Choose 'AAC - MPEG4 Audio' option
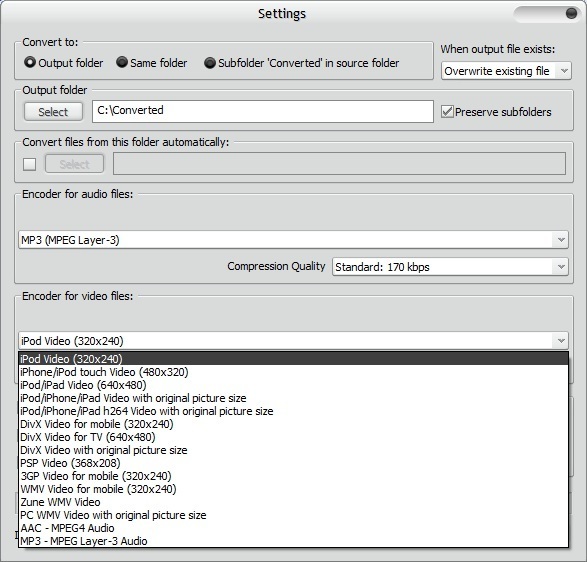Image resolution: width=587 pixels, height=562 pixels. [x=294, y=528]
